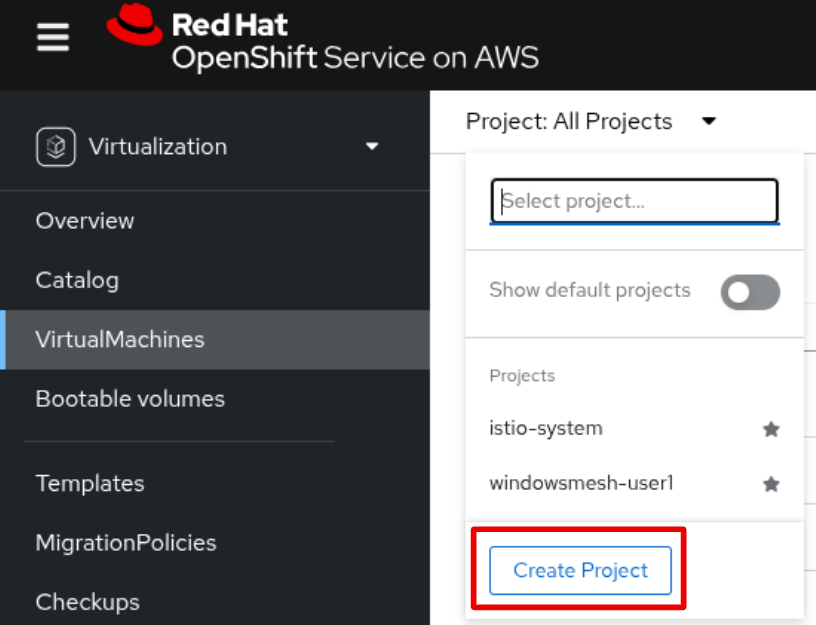Expand the Virtualization perspective switcher

(372, 147)
